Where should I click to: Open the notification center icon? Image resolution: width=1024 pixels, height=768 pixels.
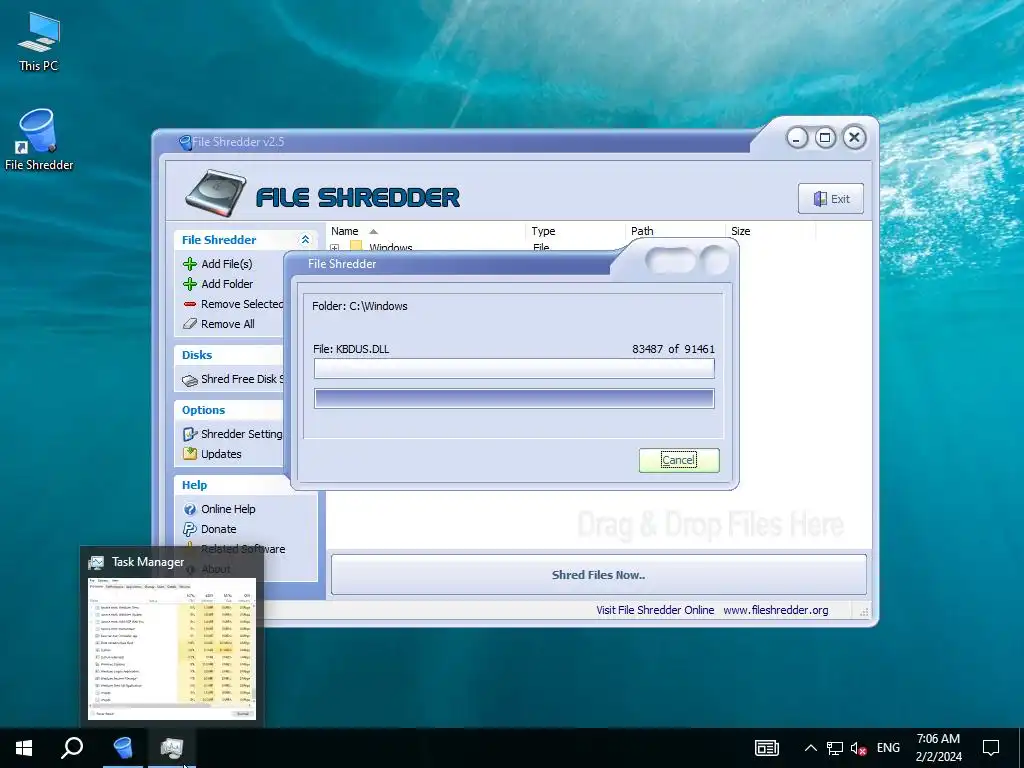[991, 748]
